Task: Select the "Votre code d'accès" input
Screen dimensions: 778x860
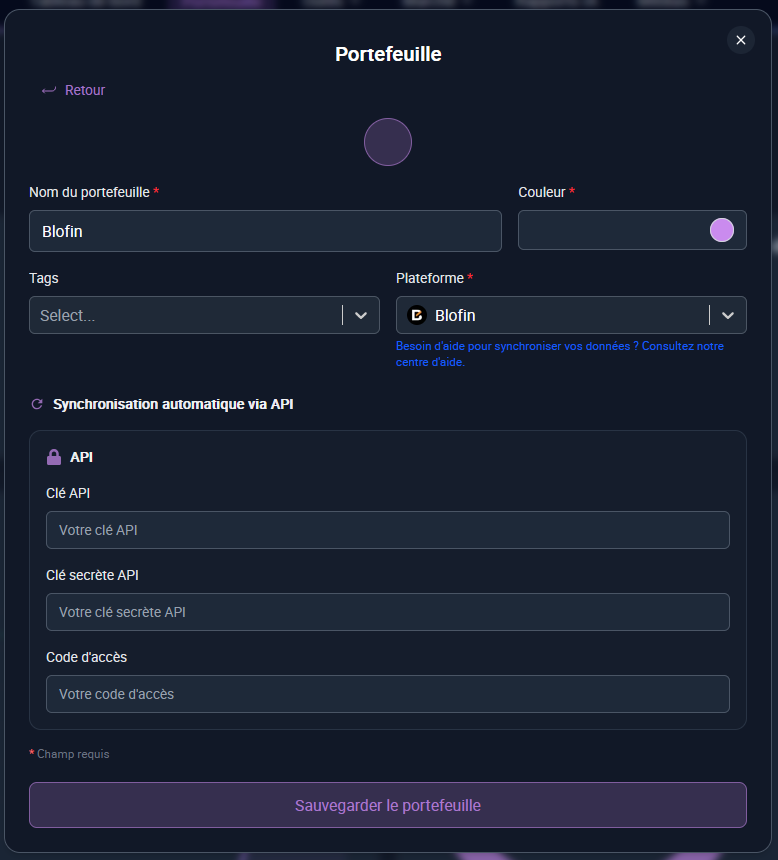Action: tap(387, 694)
